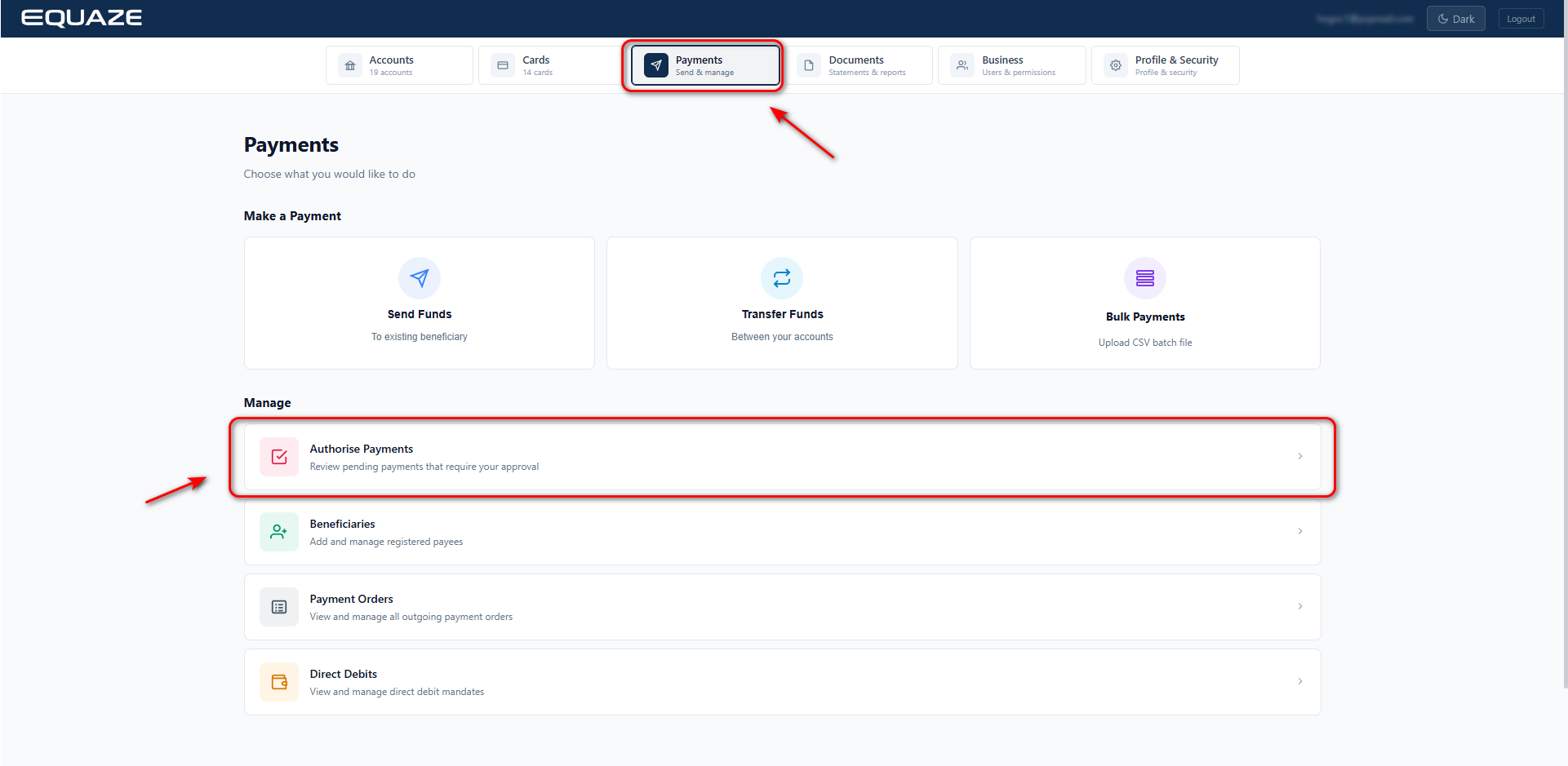Open the Beneficiaries label

pyautogui.click(x=343, y=524)
